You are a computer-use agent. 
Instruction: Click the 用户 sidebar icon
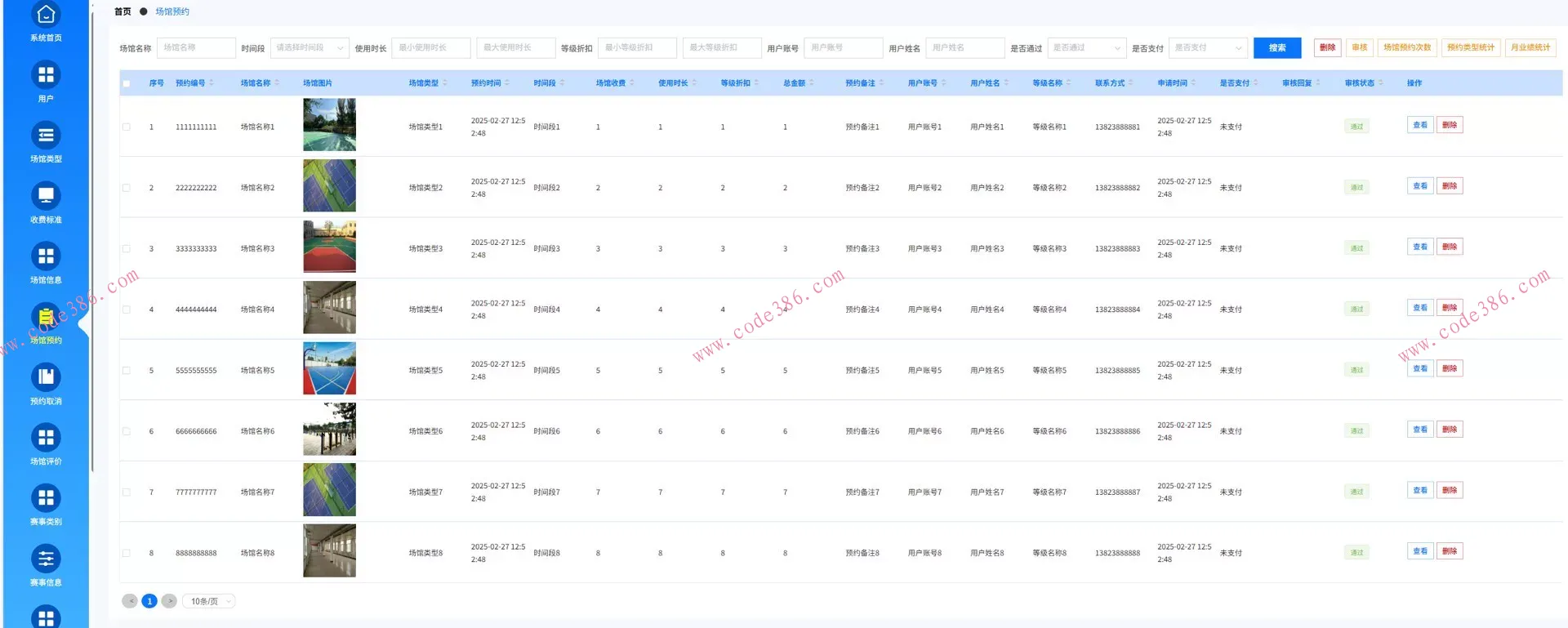pyautogui.click(x=46, y=75)
